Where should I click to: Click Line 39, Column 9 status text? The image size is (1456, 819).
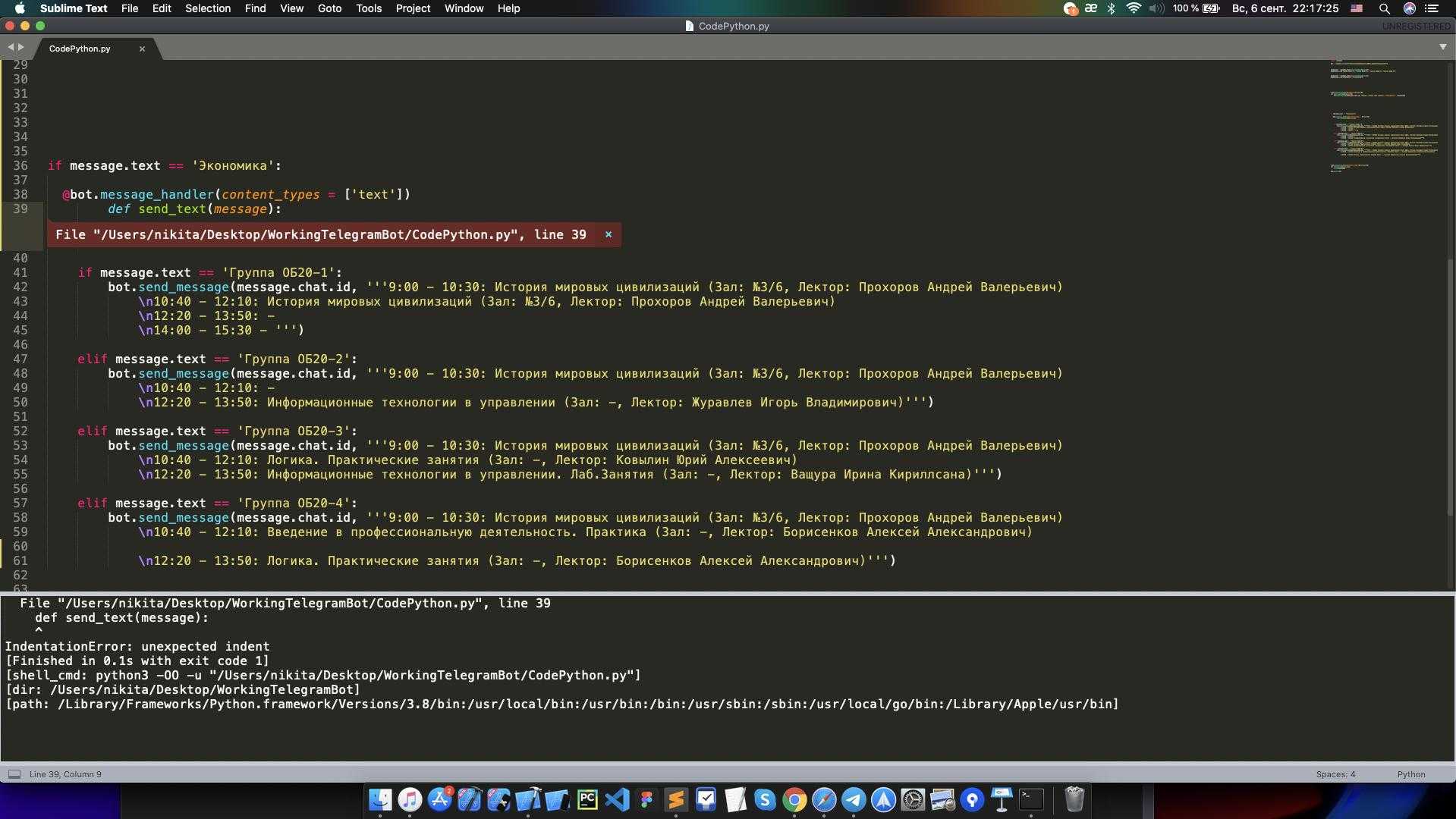coord(65,774)
